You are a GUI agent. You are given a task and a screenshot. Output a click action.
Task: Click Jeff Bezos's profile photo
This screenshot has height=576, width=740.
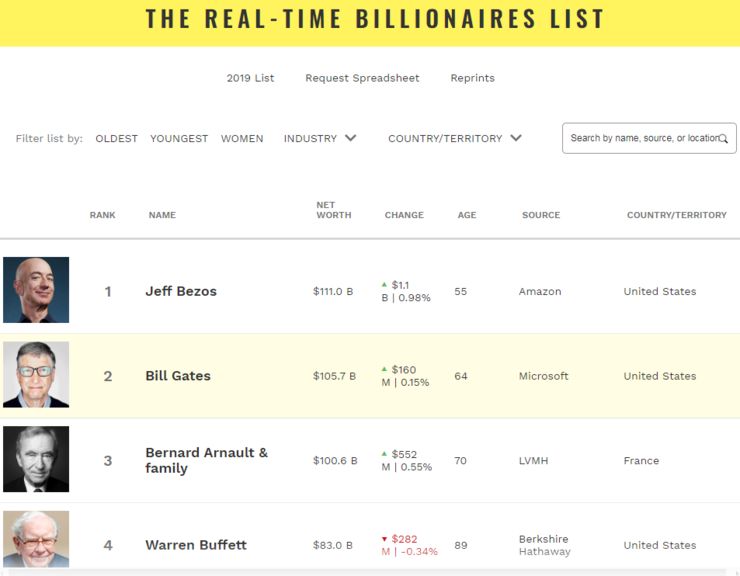pyautogui.click(x=36, y=290)
